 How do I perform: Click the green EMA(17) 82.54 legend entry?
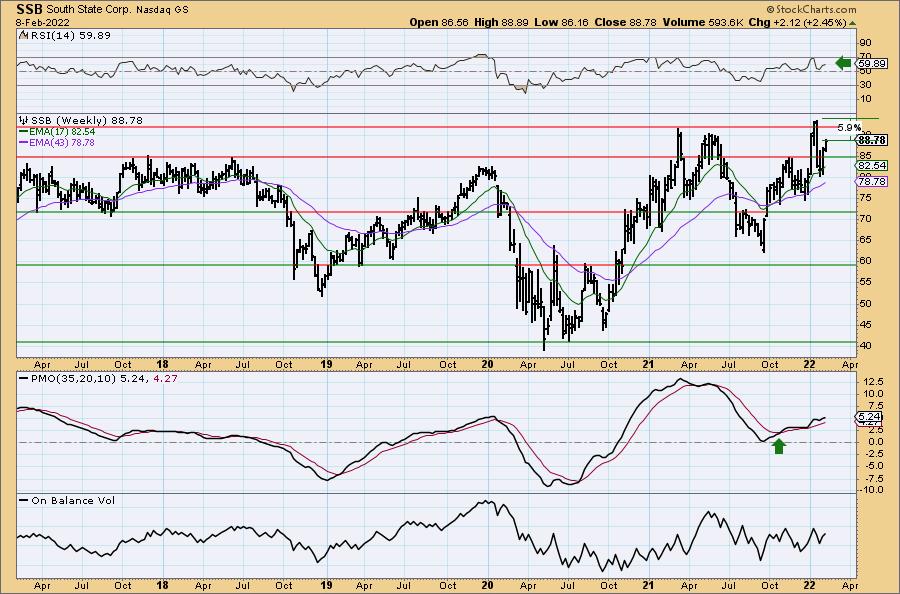(x=56, y=131)
